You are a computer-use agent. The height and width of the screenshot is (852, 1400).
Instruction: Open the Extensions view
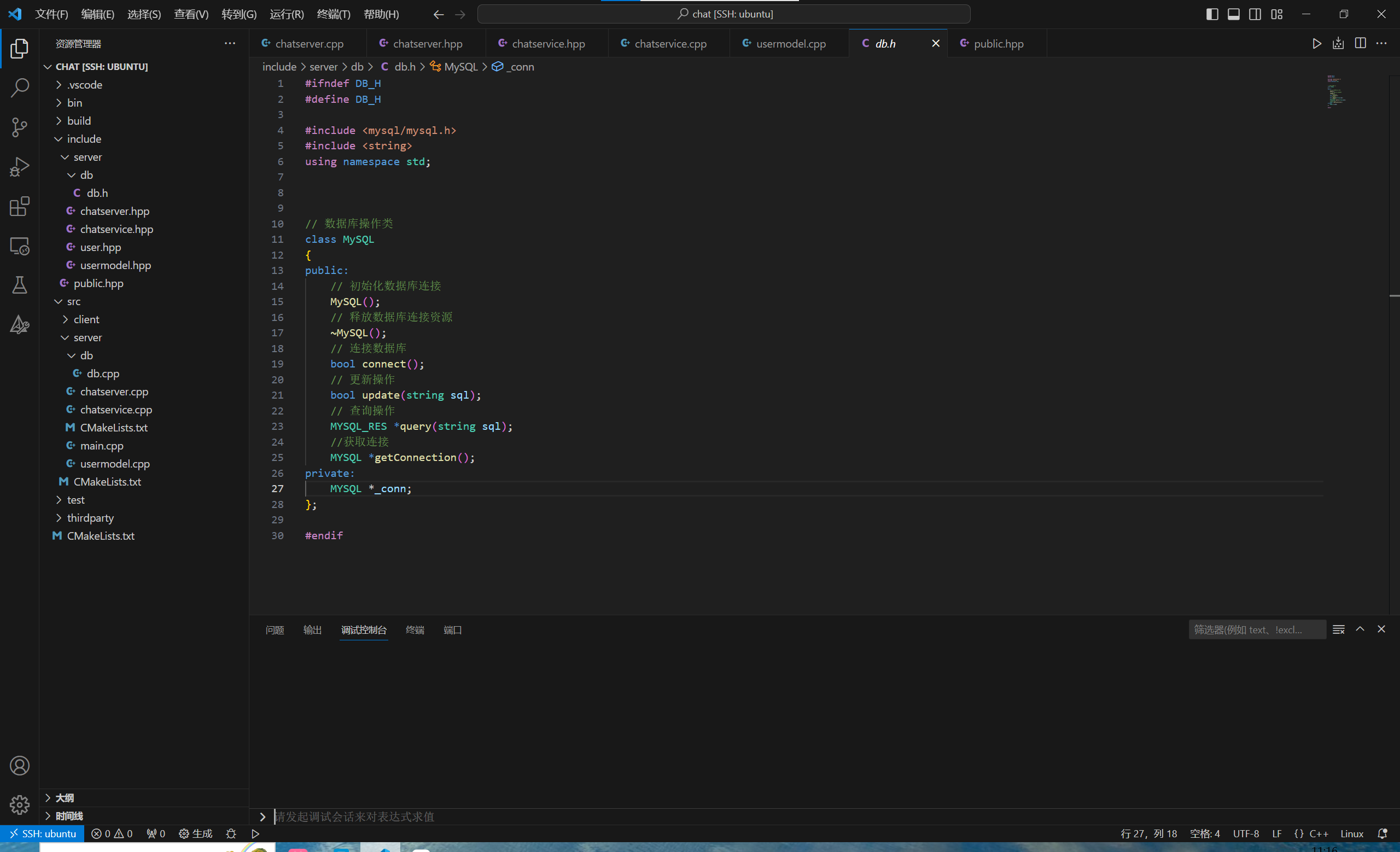point(19,206)
